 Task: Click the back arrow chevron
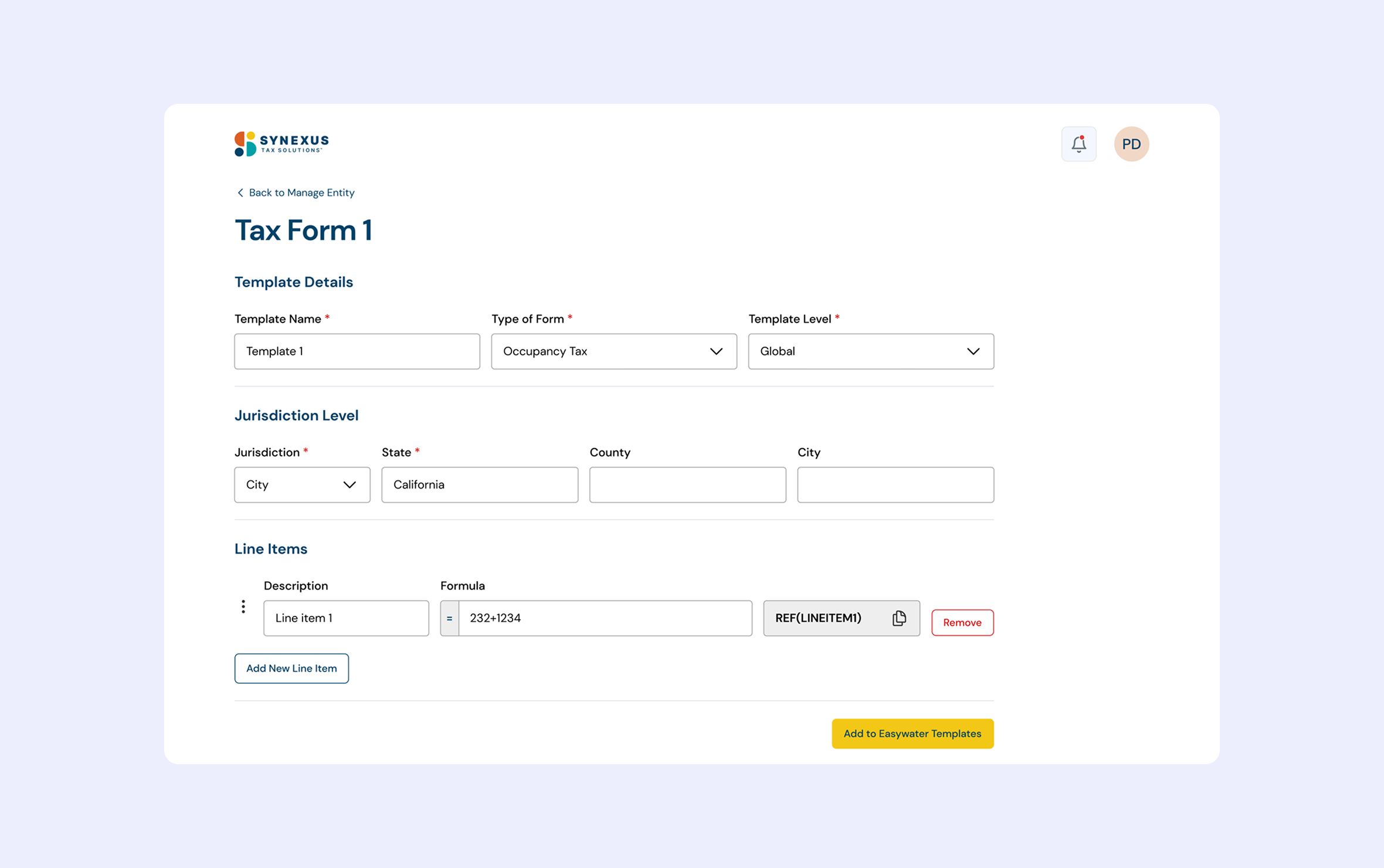click(x=240, y=193)
